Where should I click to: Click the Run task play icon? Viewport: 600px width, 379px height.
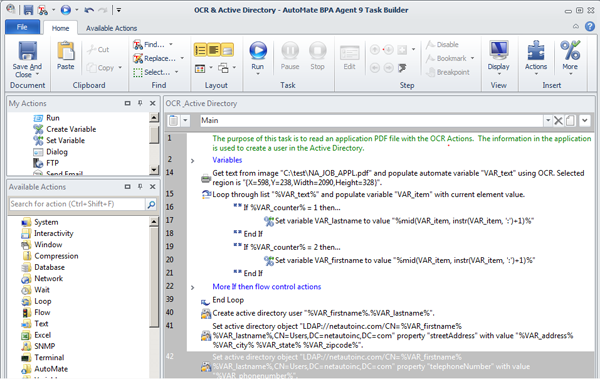(x=258, y=51)
